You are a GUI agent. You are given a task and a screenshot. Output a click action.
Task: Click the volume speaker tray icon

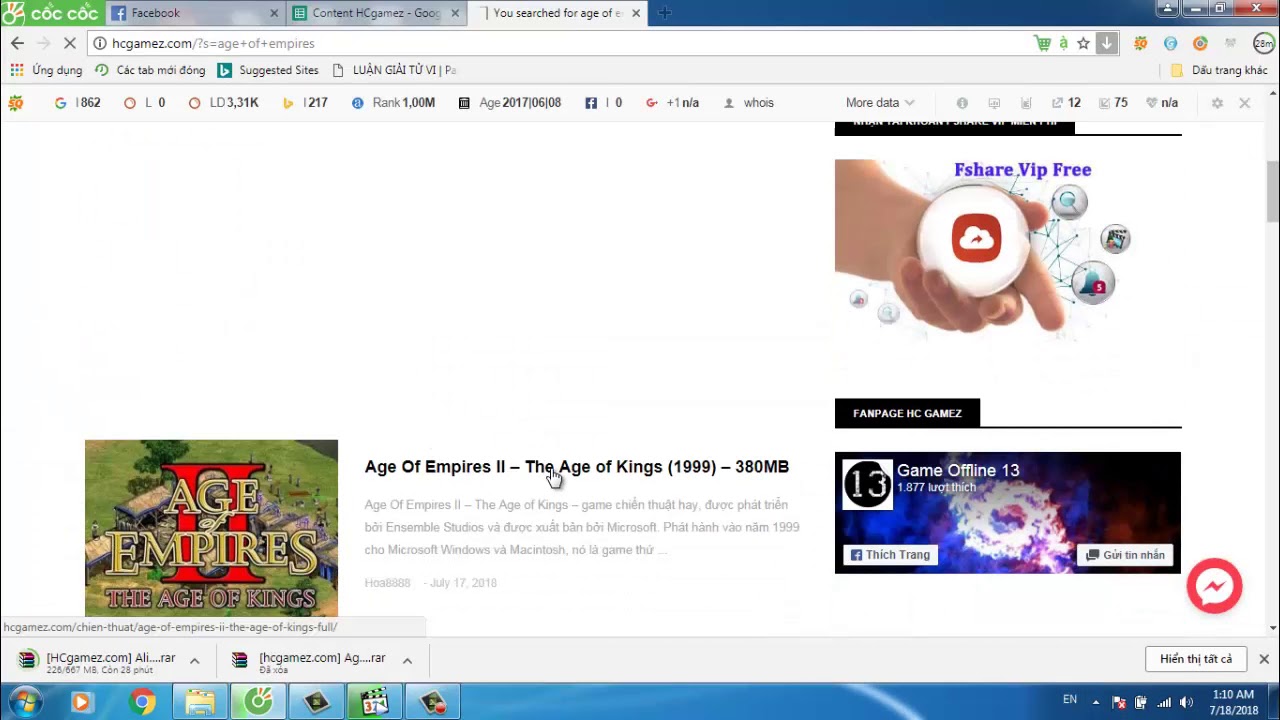click(x=1186, y=702)
